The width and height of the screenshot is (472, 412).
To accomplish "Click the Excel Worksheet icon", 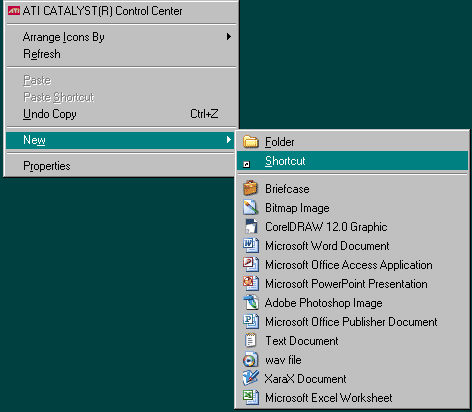I will (x=251, y=397).
